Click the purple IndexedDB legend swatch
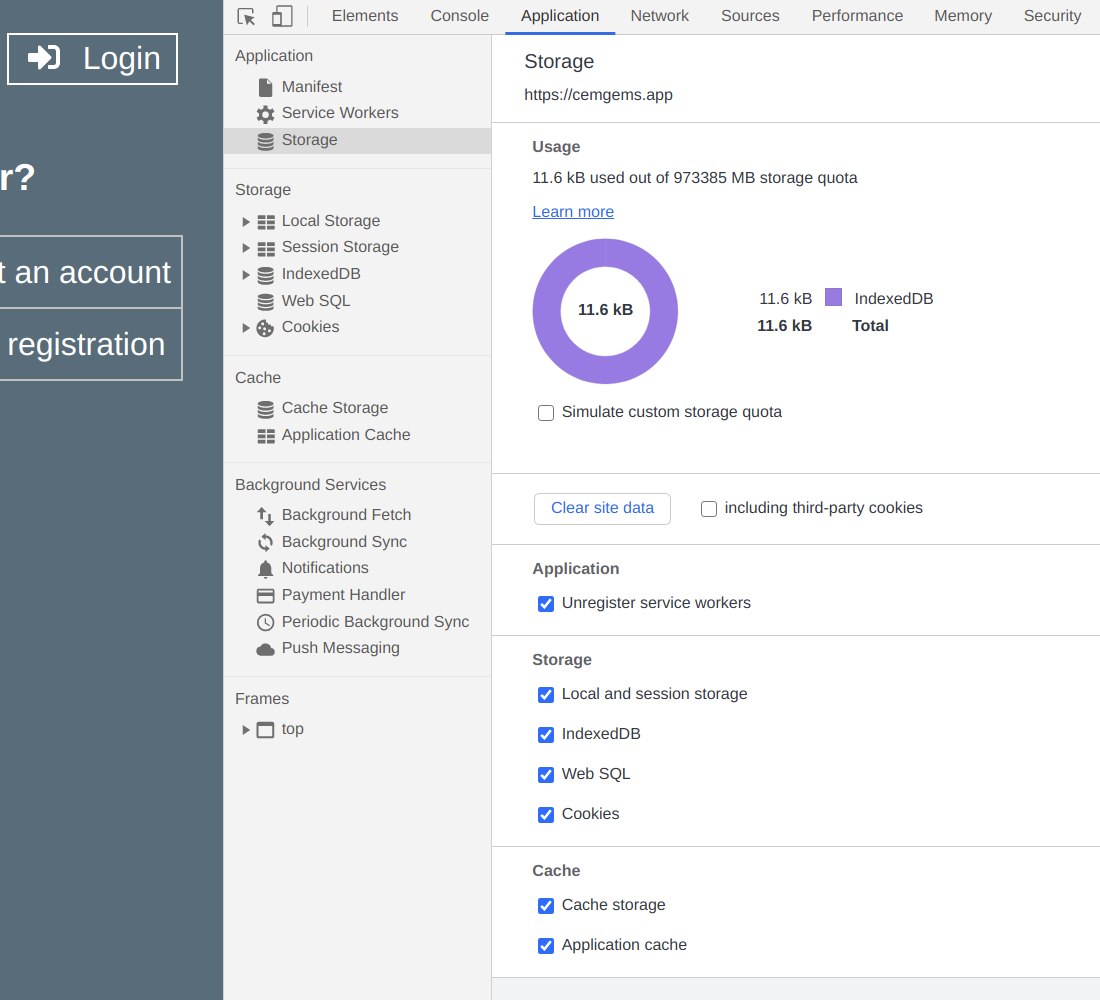This screenshot has height=1000, width=1100. (833, 297)
